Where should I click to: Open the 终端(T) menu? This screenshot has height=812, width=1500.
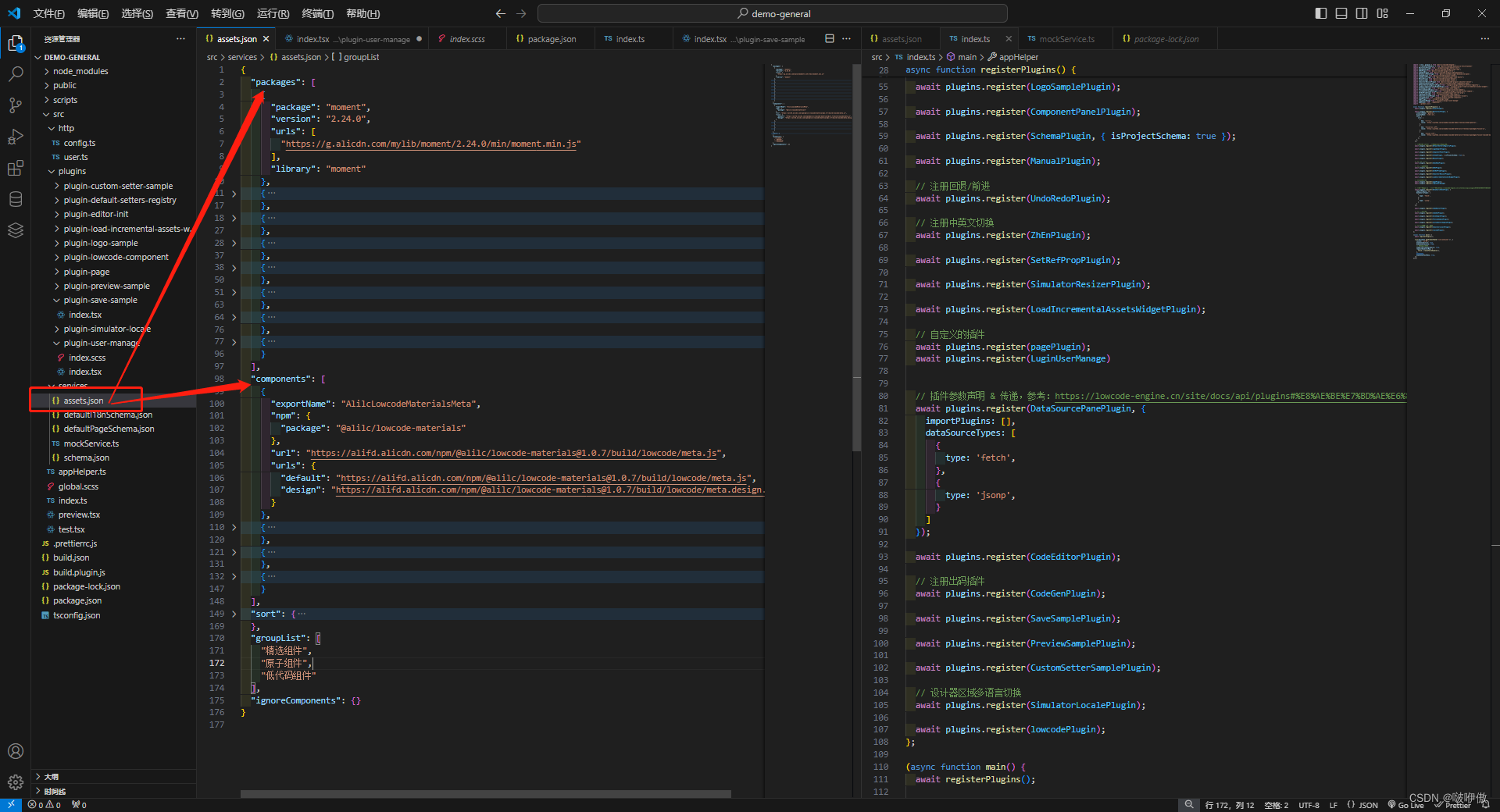point(317,13)
